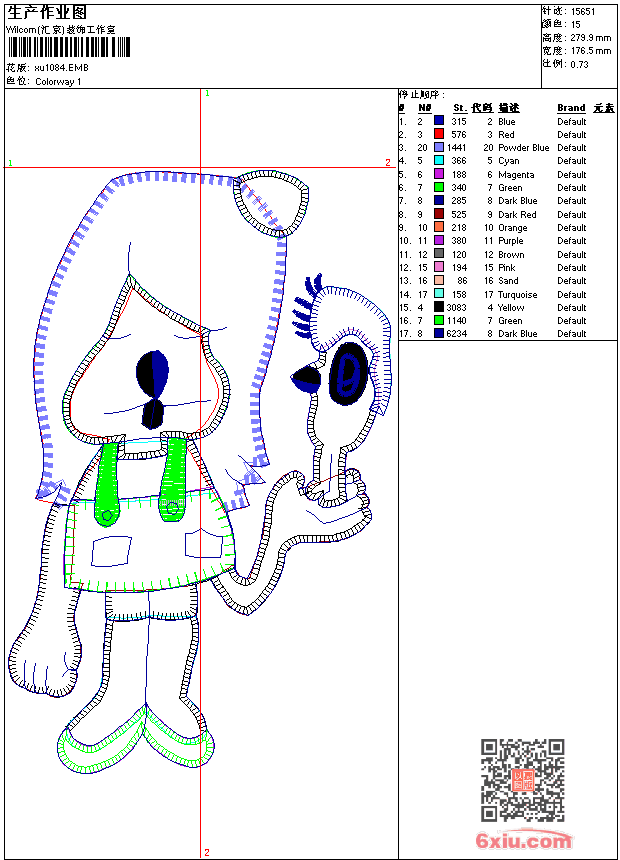Image resolution: width=620 pixels, height=860 pixels.
Task: Click the stitch count '1441'
Action: tap(456, 148)
